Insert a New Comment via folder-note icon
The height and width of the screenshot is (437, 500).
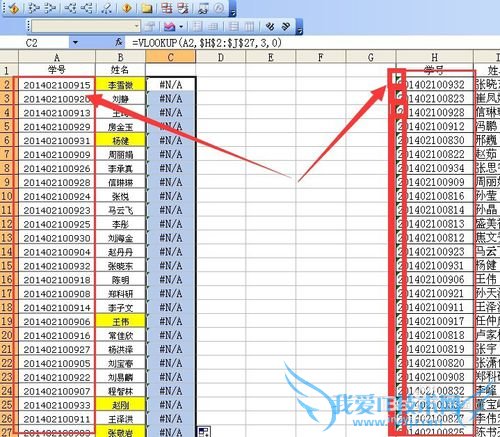(146, 8)
